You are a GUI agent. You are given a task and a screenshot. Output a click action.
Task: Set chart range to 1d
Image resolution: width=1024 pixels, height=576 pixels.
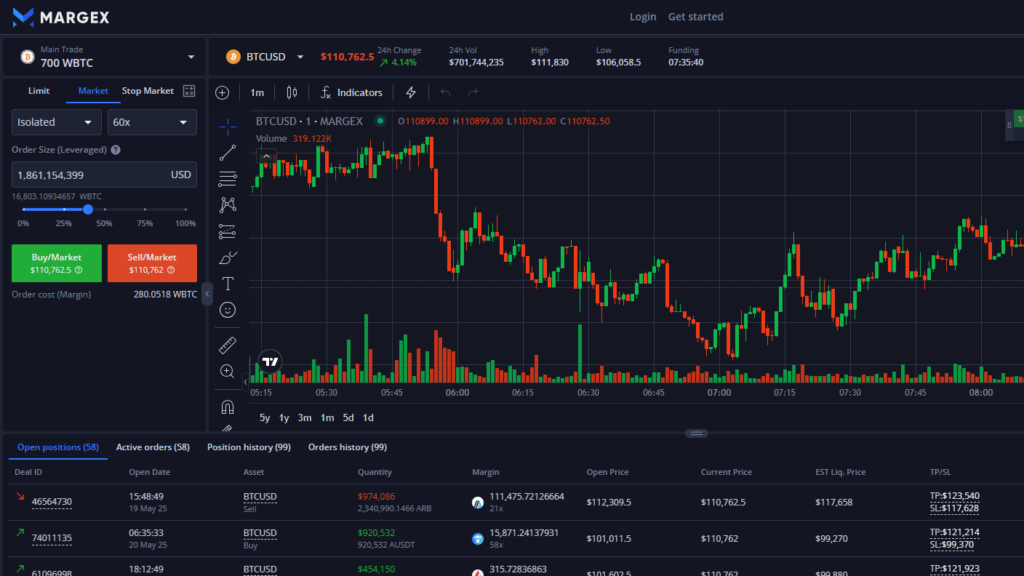pyautogui.click(x=368, y=418)
